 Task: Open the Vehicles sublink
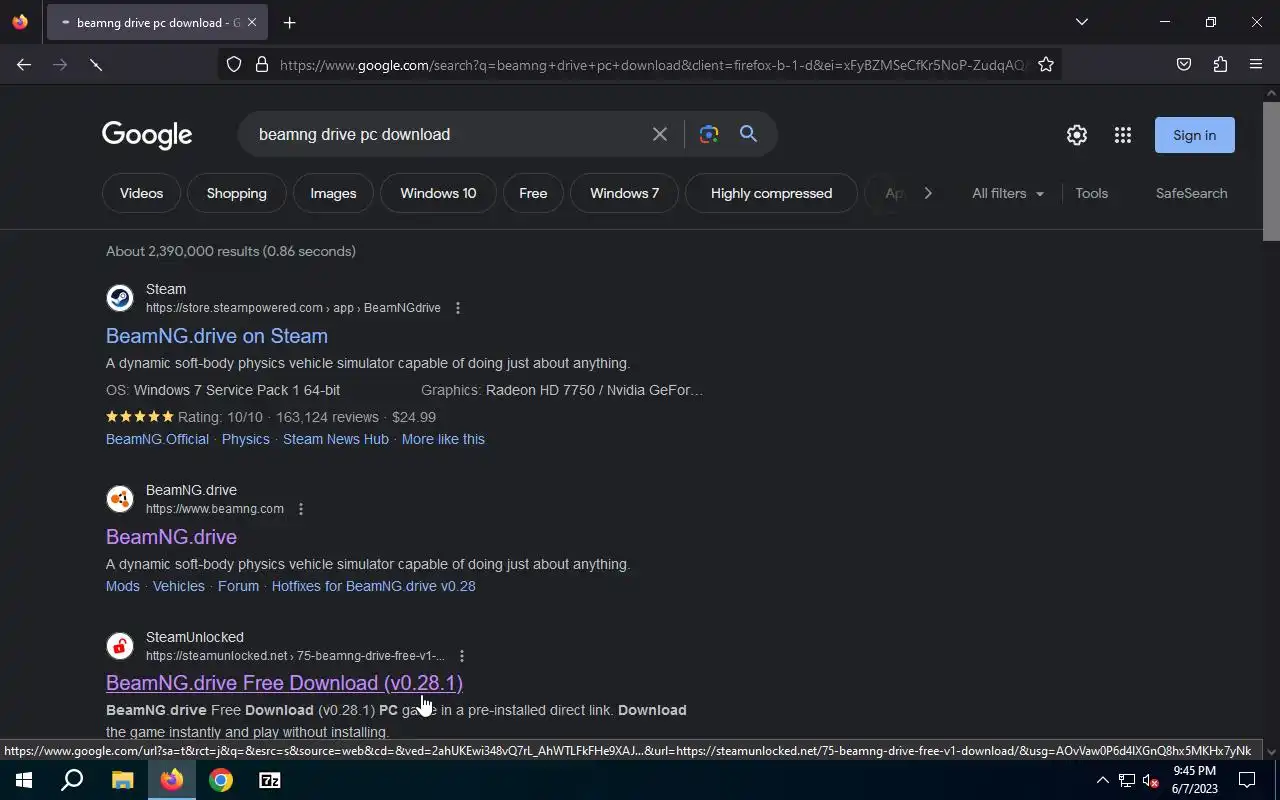click(179, 586)
